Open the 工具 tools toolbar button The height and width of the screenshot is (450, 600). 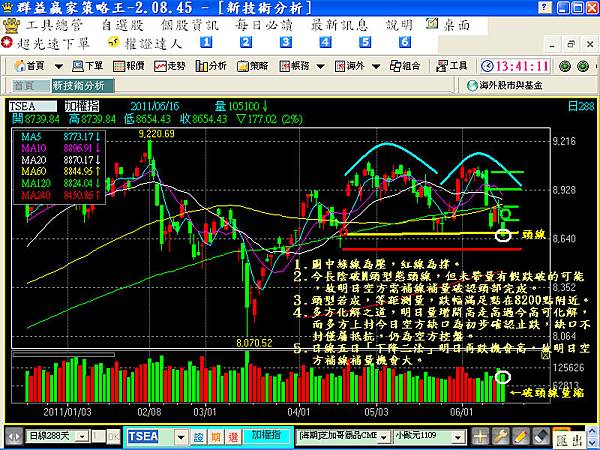click(x=452, y=66)
